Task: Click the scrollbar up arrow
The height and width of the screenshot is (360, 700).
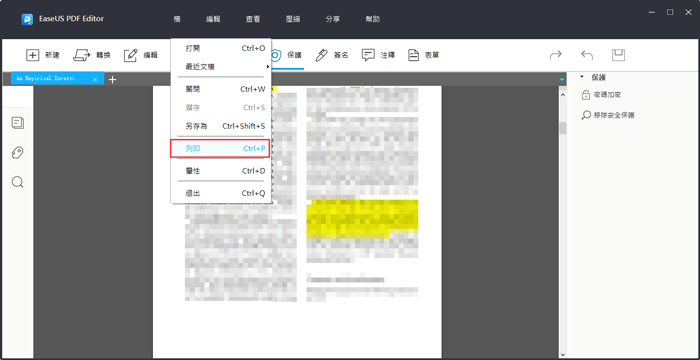Action: 563,94
